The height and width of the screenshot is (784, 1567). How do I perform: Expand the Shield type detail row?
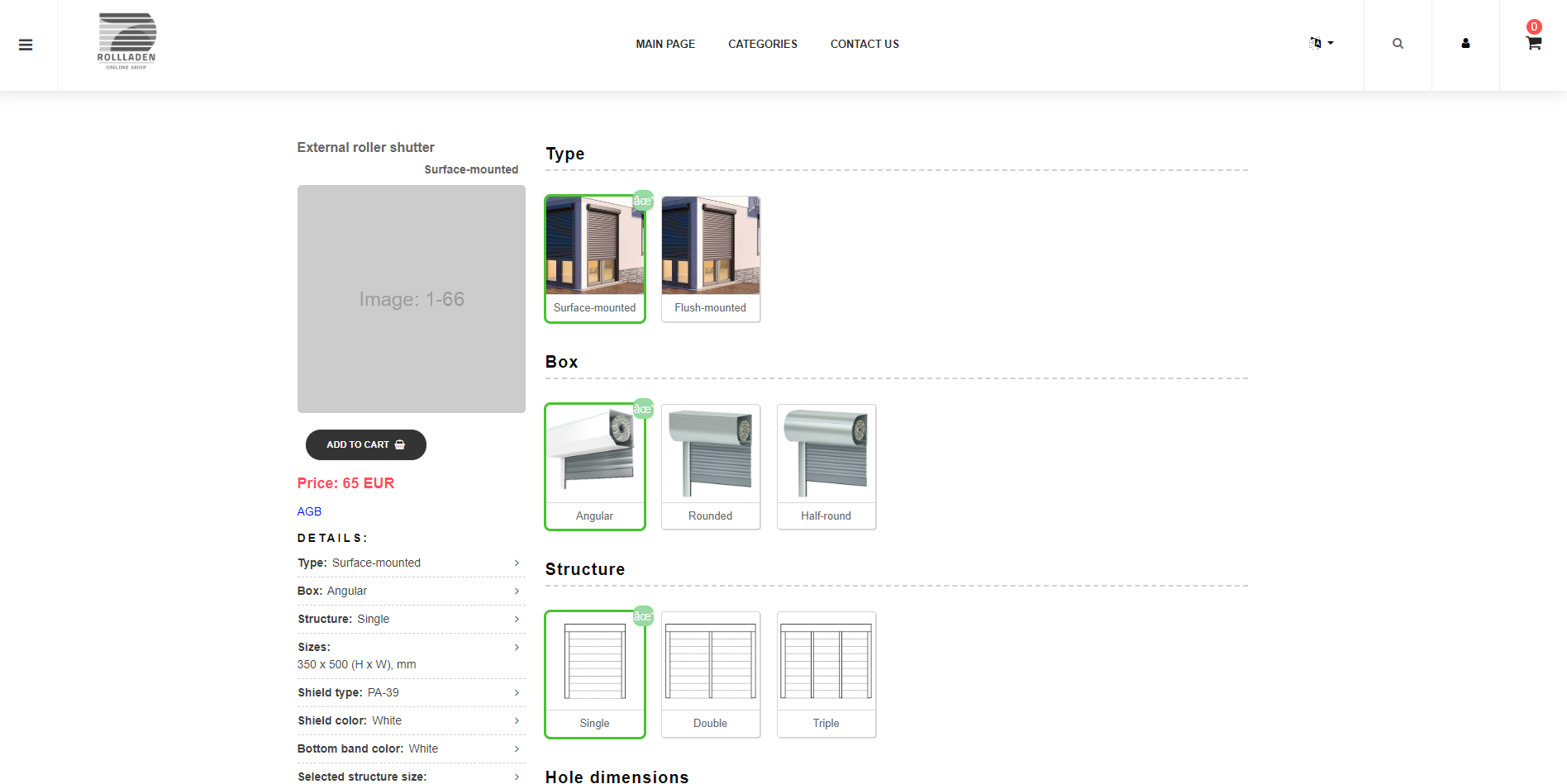tap(411, 692)
